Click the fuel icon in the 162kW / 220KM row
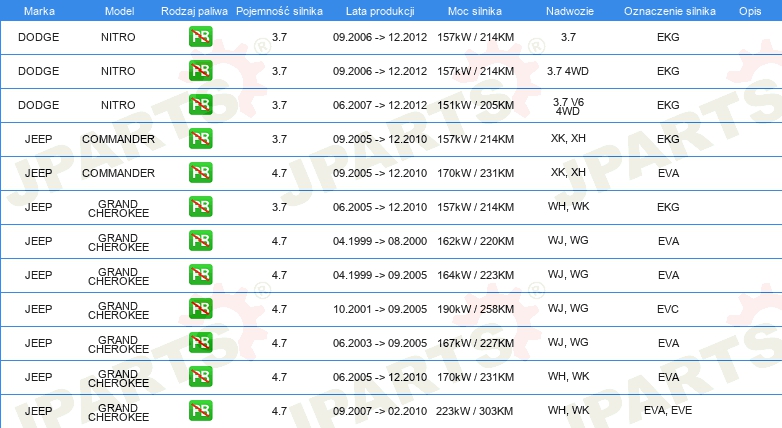Image resolution: width=782 pixels, height=428 pixels. [x=200, y=240]
